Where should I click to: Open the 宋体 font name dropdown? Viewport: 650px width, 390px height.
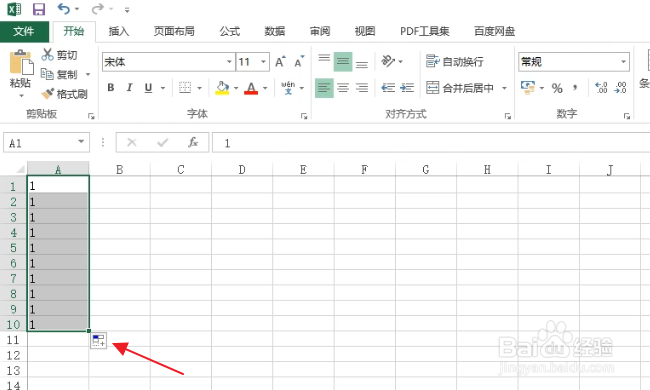click(229, 62)
